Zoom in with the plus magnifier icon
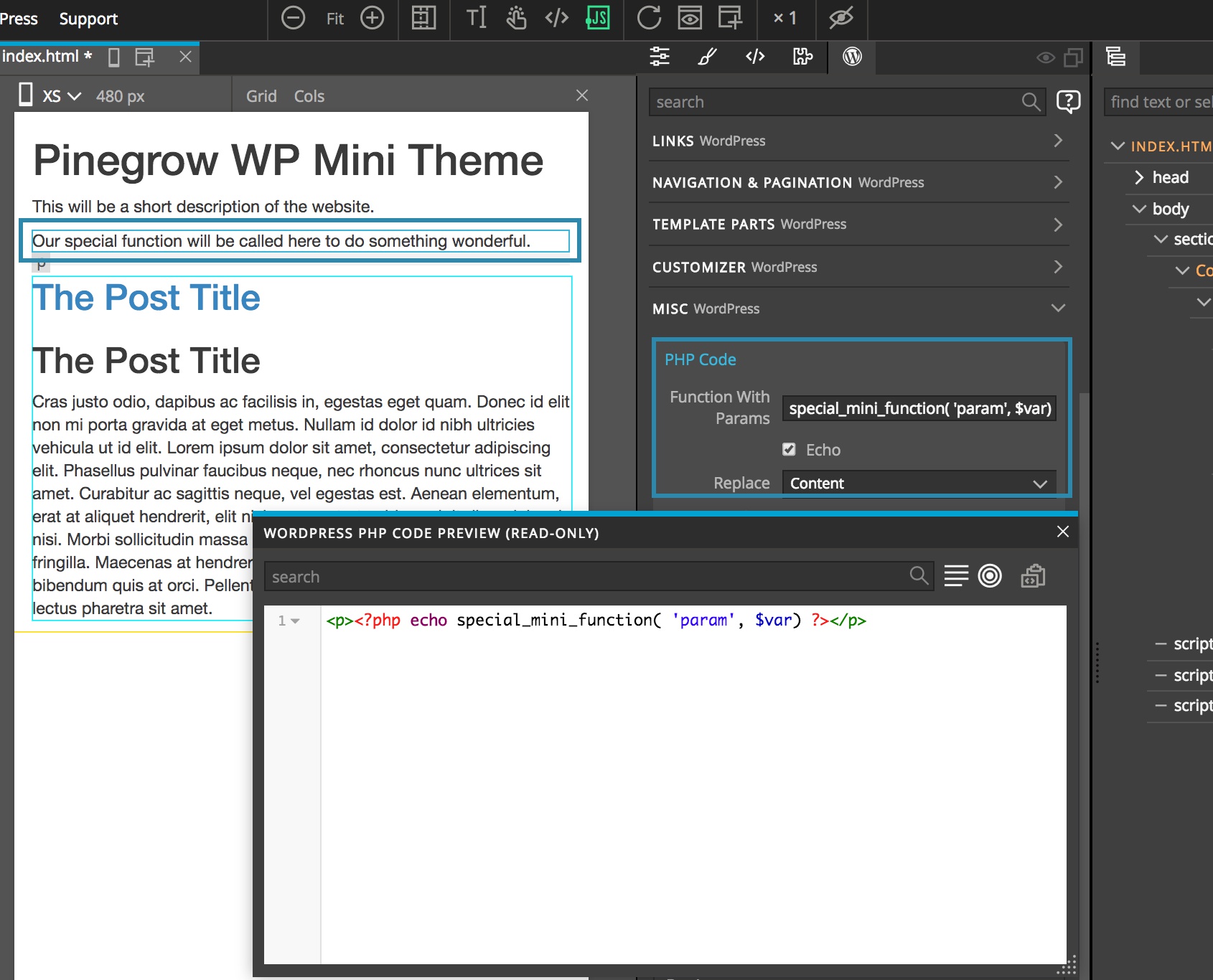This screenshot has width=1213, height=980. (x=372, y=18)
